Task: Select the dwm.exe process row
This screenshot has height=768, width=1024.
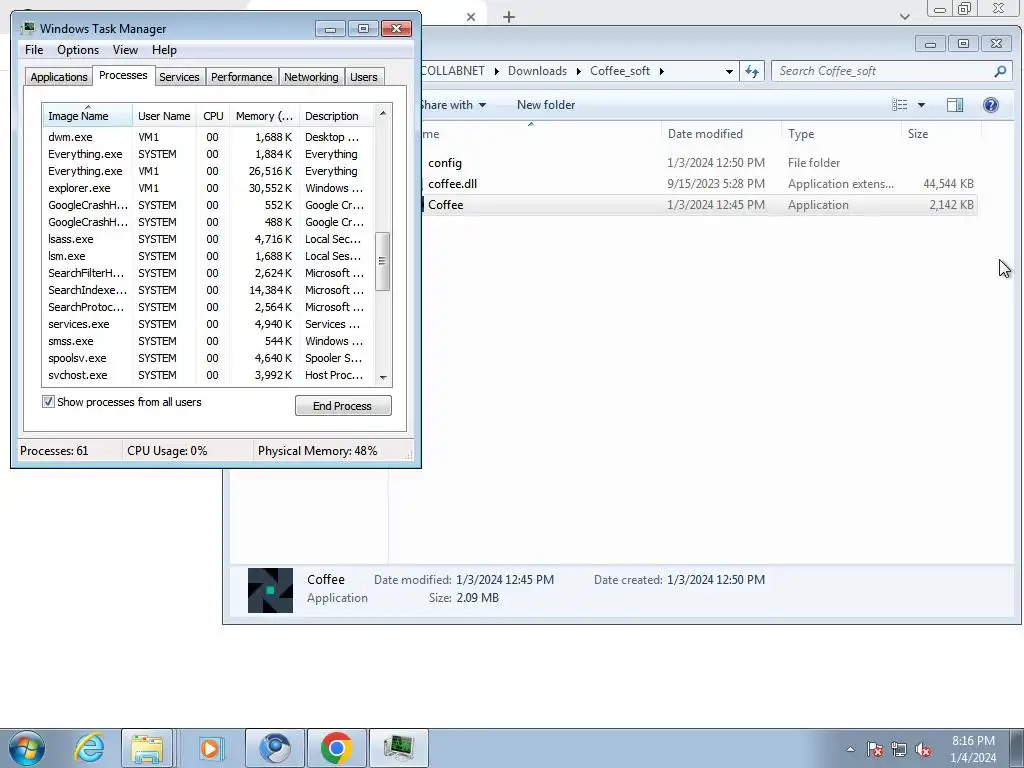Action: (x=208, y=137)
